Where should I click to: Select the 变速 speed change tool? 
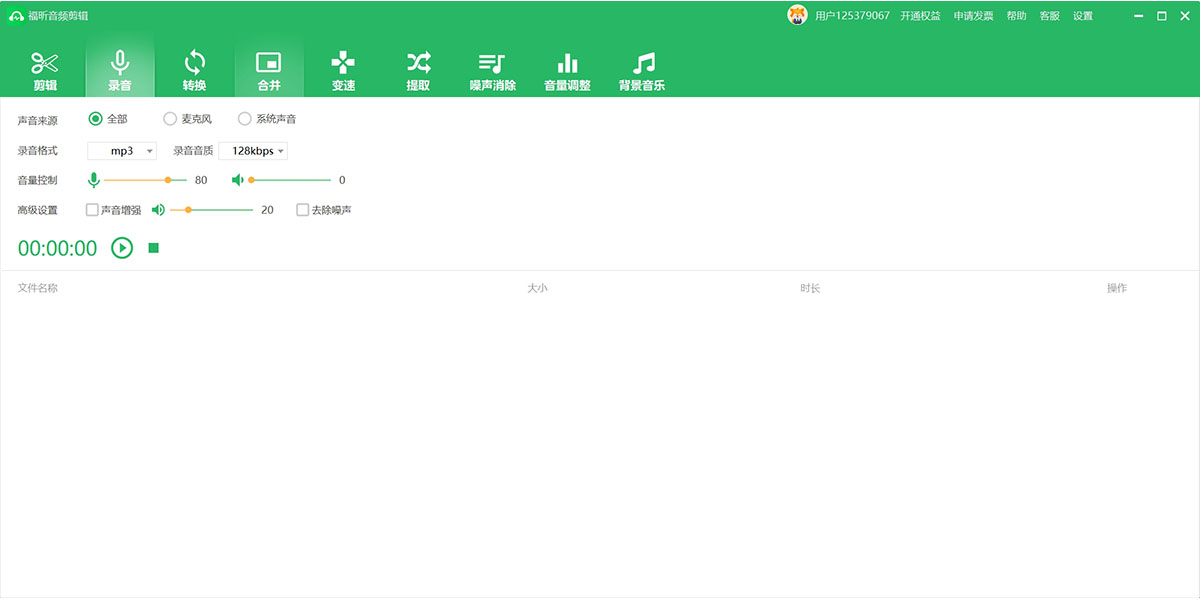pos(343,70)
